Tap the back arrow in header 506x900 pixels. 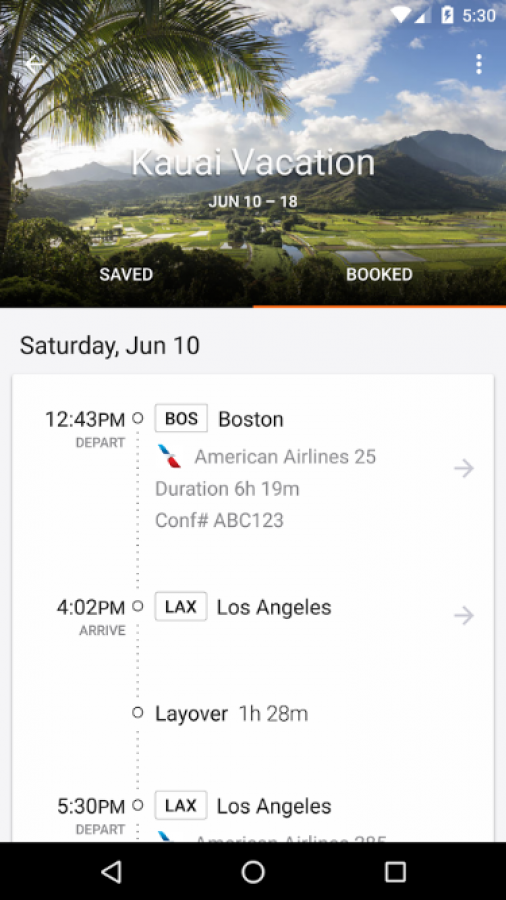point(34,64)
